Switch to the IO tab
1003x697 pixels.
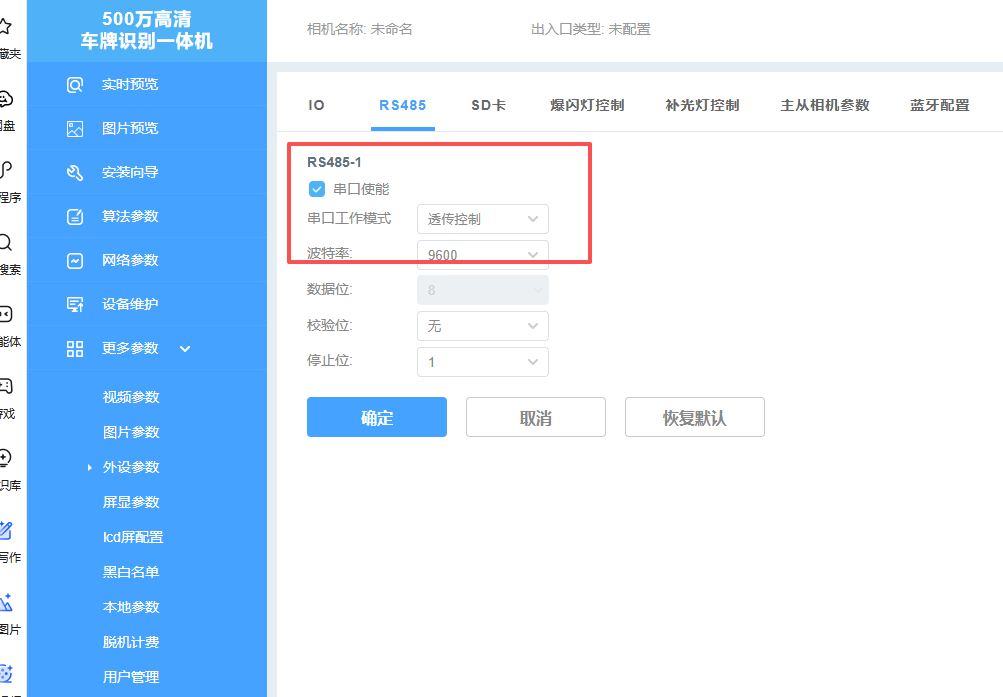coord(317,106)
